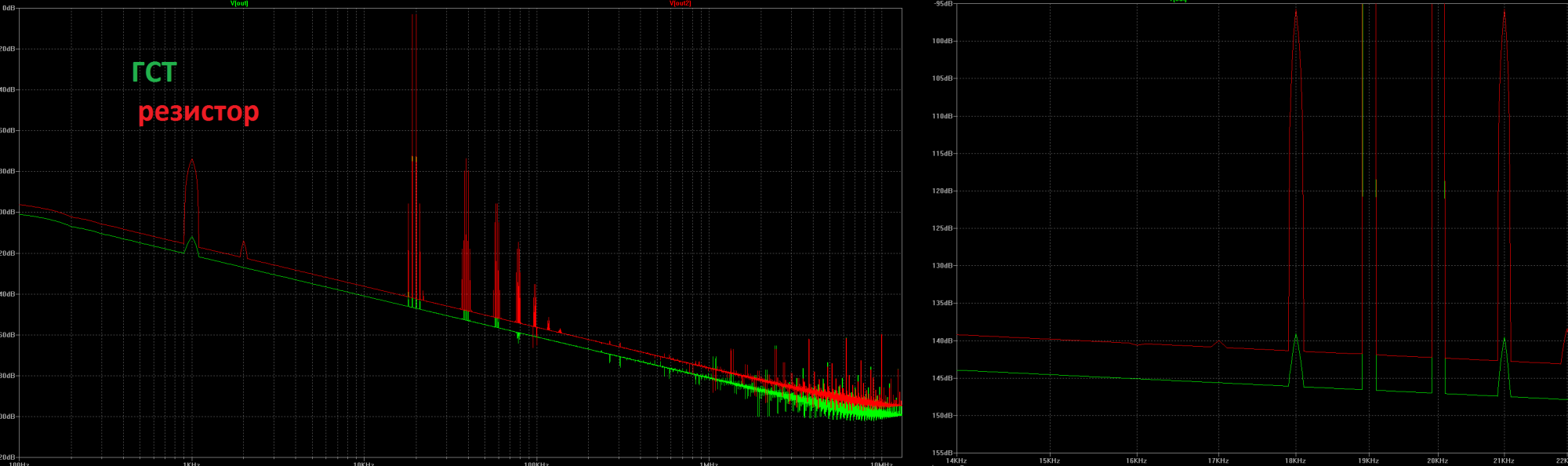Click the red резистор legend text
The height and width of the screenshot is (466, 1568).
(198, 111)
